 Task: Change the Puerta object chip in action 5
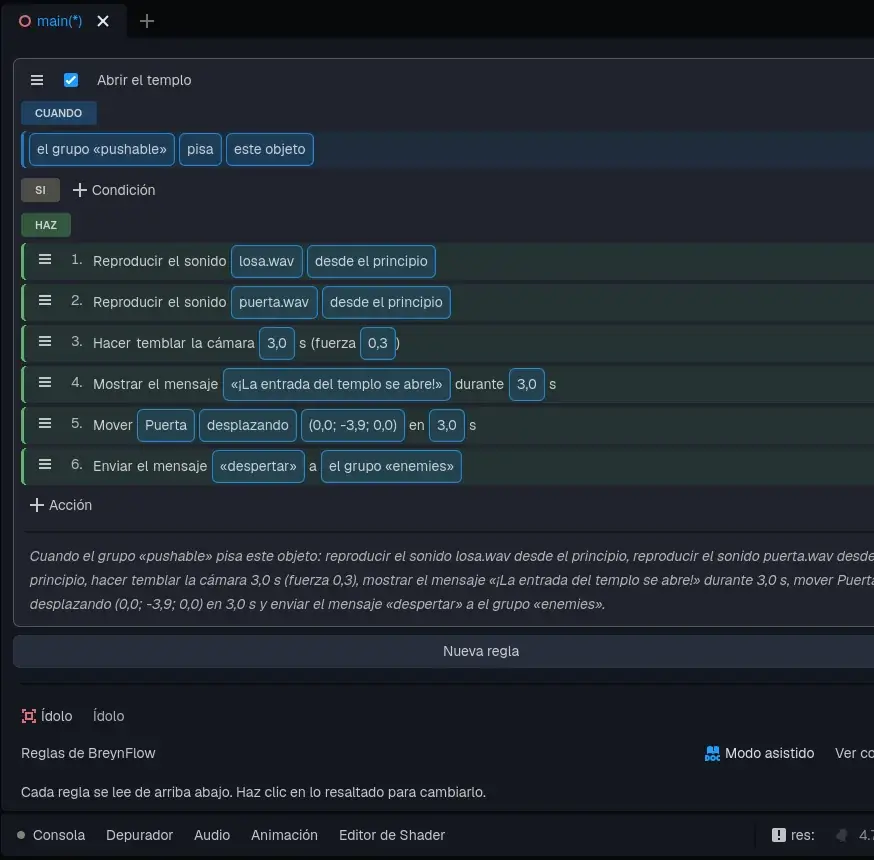166,425
